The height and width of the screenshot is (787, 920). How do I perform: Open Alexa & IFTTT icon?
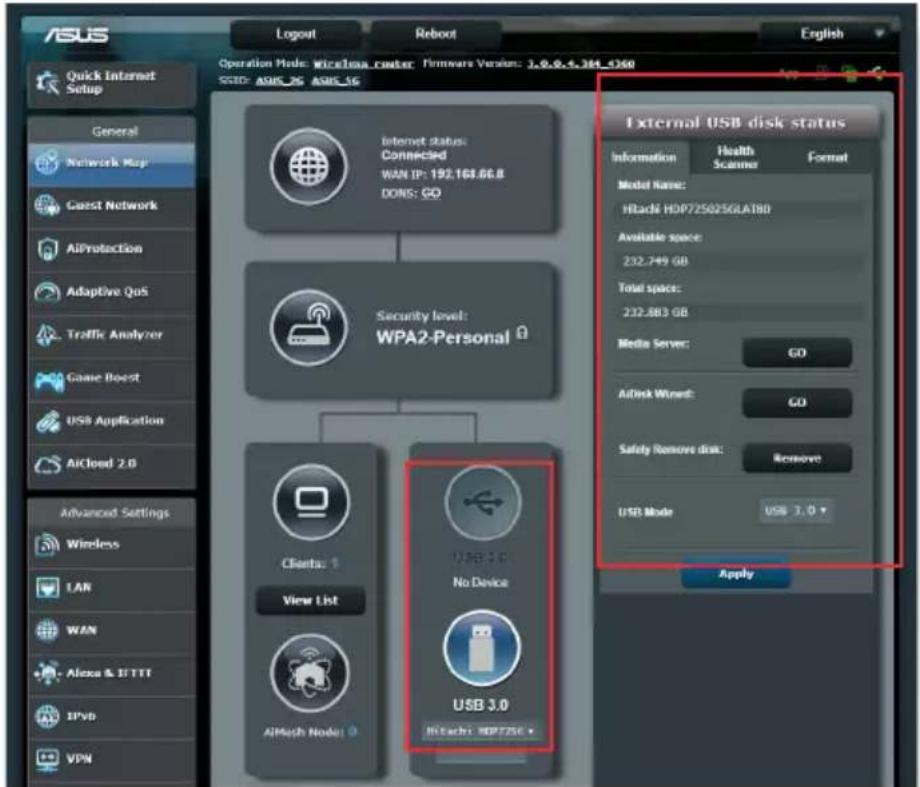point(47,673)
